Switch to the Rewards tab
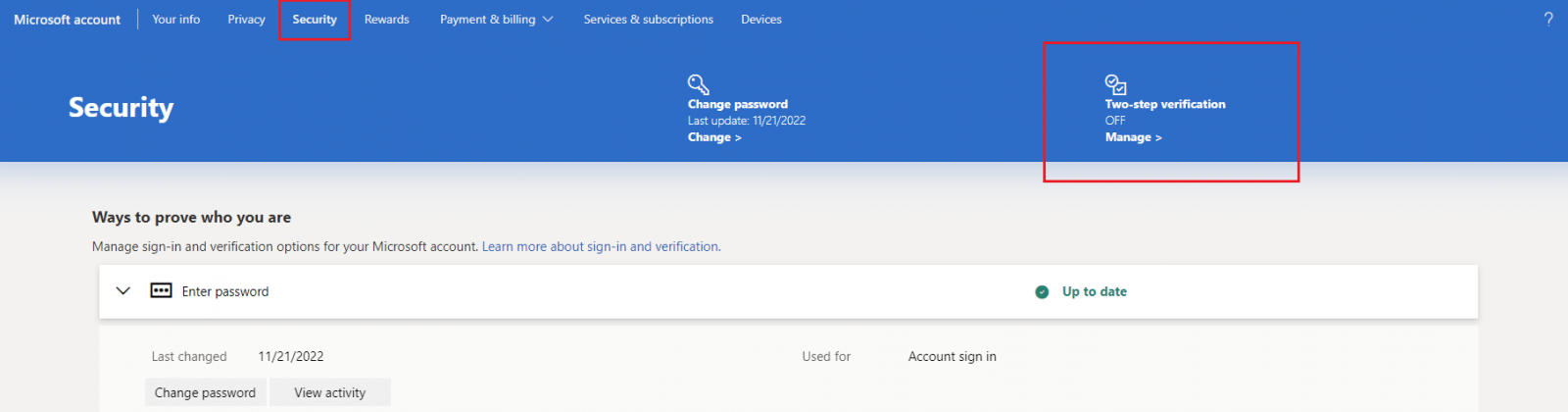Screen dimensions: 1568x412 pyautogui.click(x=387, y=20)
